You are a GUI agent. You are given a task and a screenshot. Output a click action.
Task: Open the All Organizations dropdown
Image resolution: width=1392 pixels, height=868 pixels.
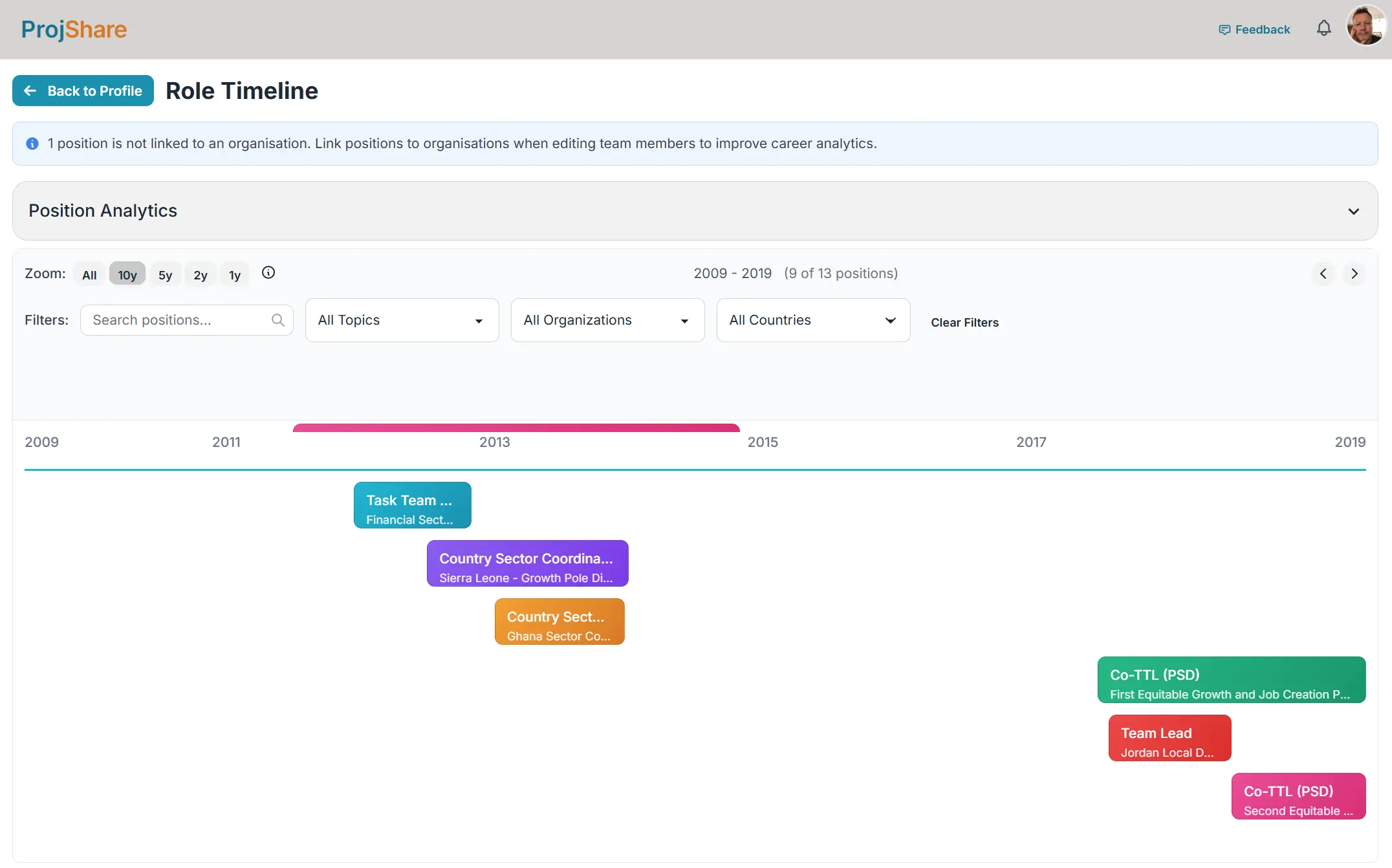pyautogui.click(x=607, y=320)
